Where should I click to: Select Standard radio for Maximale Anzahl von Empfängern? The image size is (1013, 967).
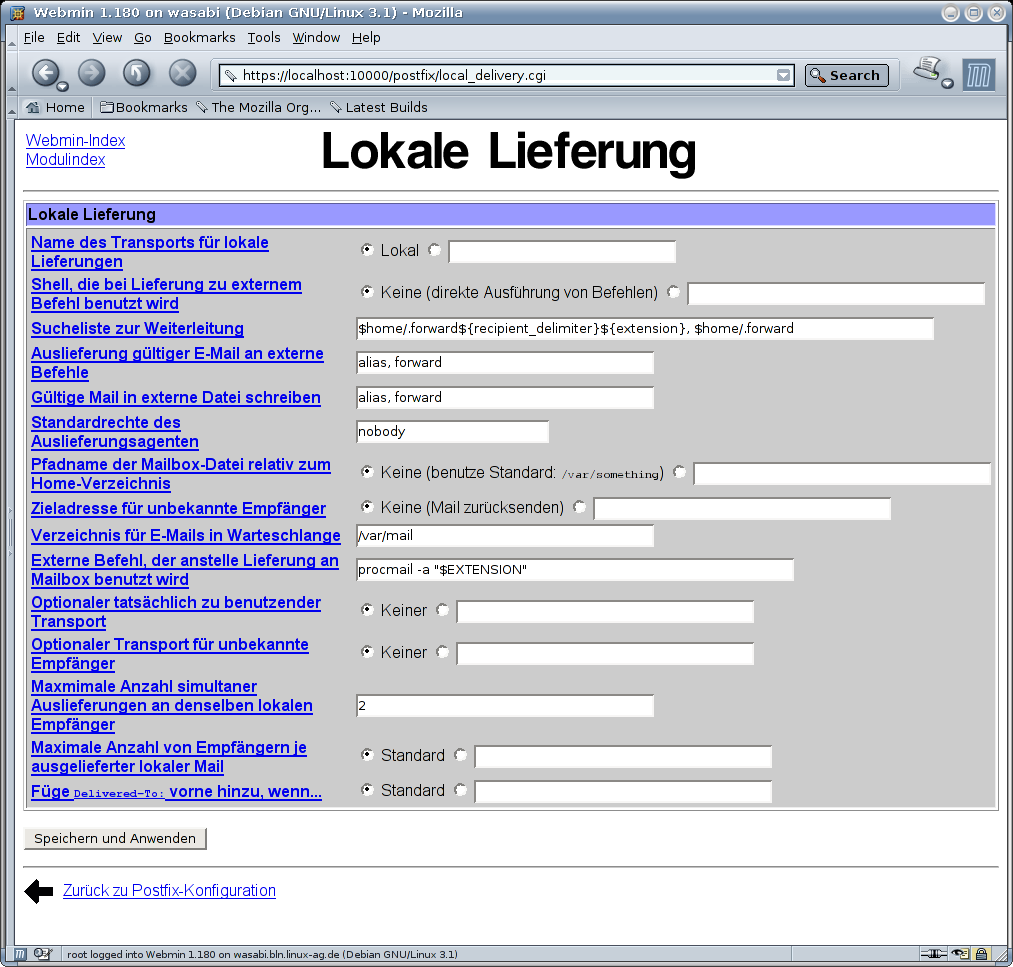pyautogui.click(x=367, y=754)
